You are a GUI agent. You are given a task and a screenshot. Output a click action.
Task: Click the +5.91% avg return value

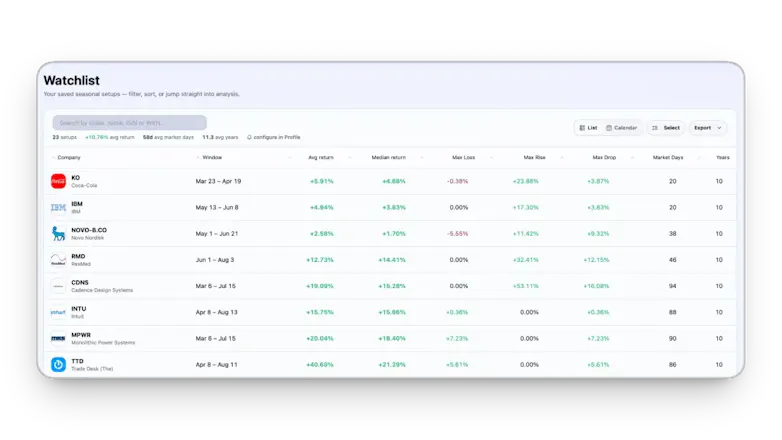click(322, 181)
